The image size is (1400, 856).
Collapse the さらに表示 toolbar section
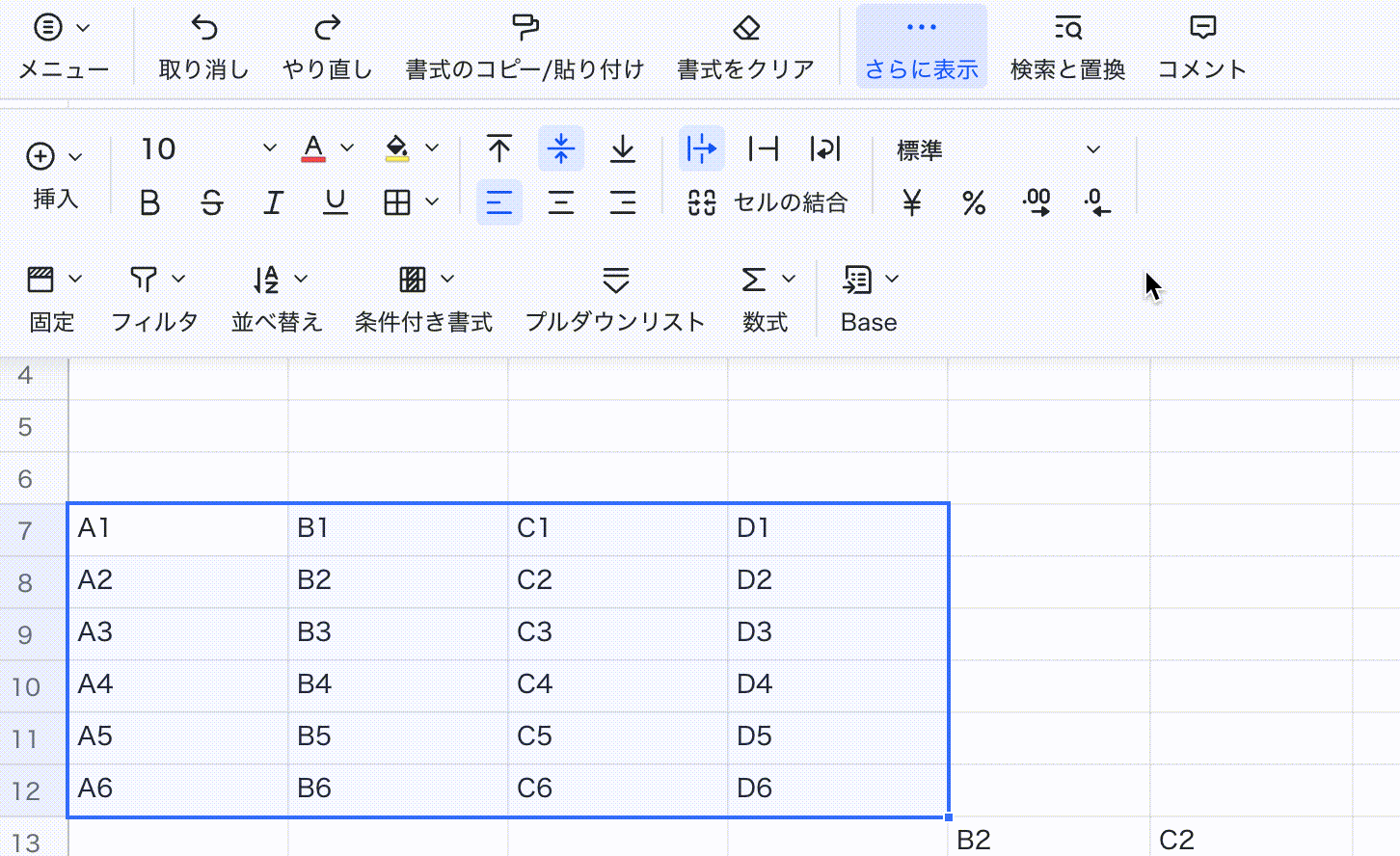(921, 46)
